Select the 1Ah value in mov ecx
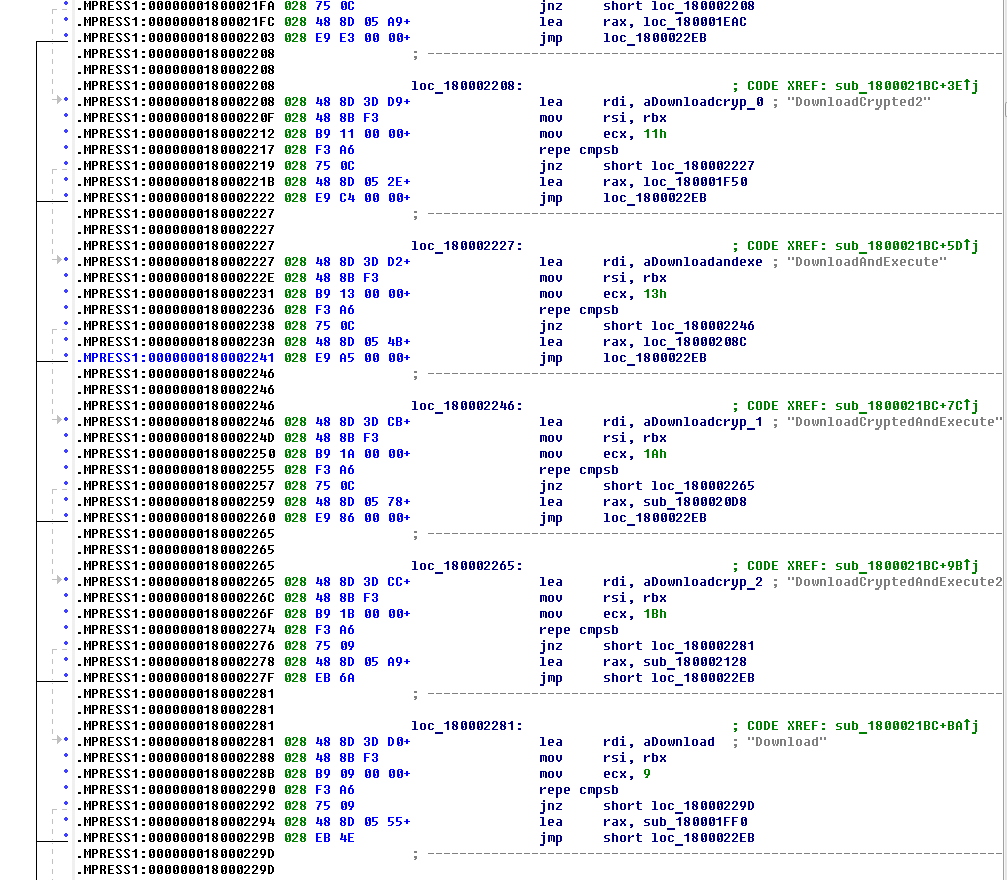 click(x=655, y=453)
